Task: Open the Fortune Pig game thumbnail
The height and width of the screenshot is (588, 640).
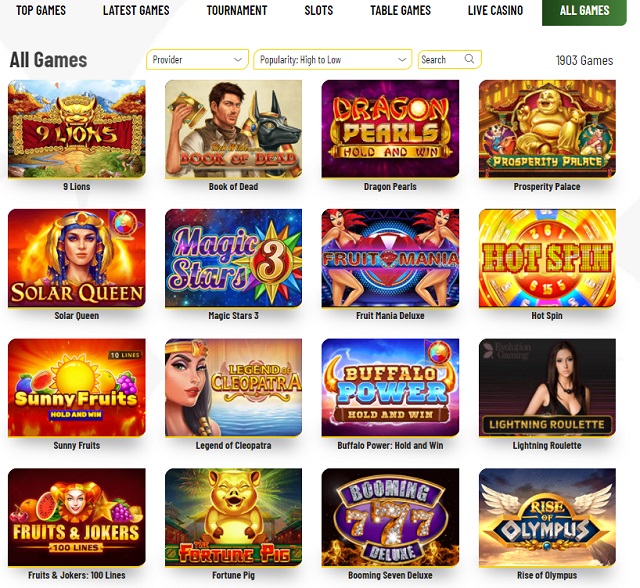Action: pos(233,517)
